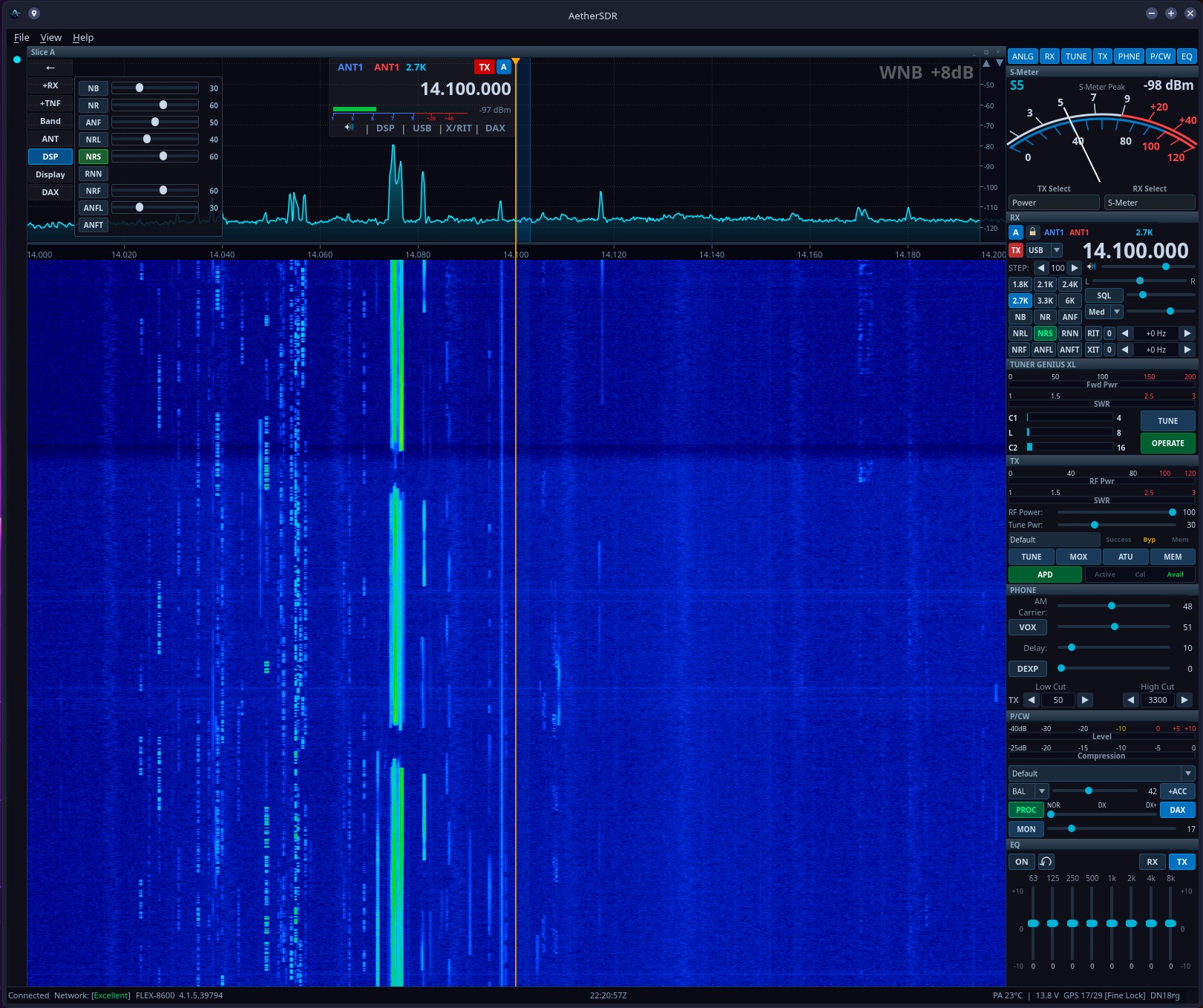
Task: Click the MOX button
Action: coord(1078,557)
